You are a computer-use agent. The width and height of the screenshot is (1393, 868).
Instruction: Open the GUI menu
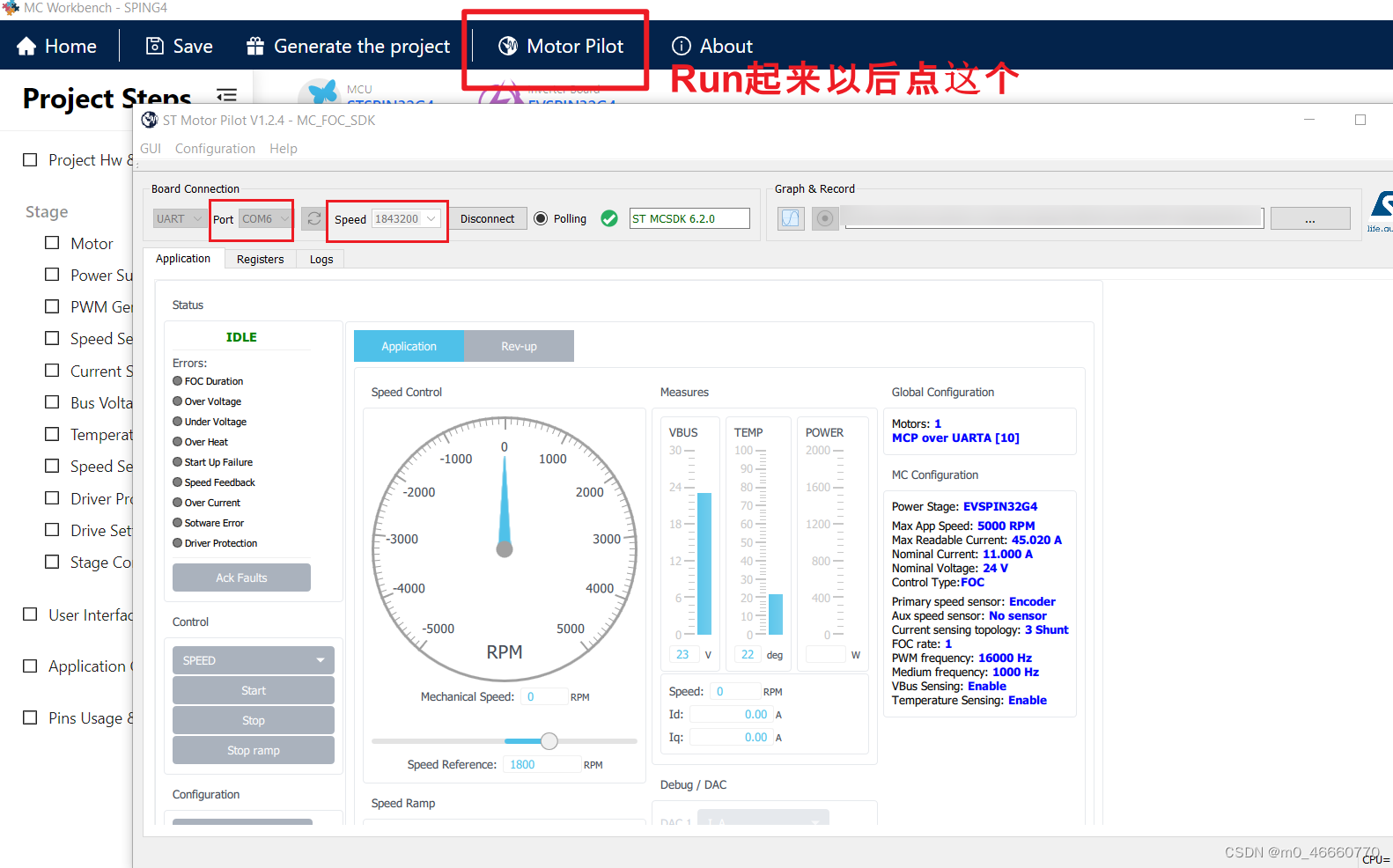pyautogui.click(x=151, y=148)
